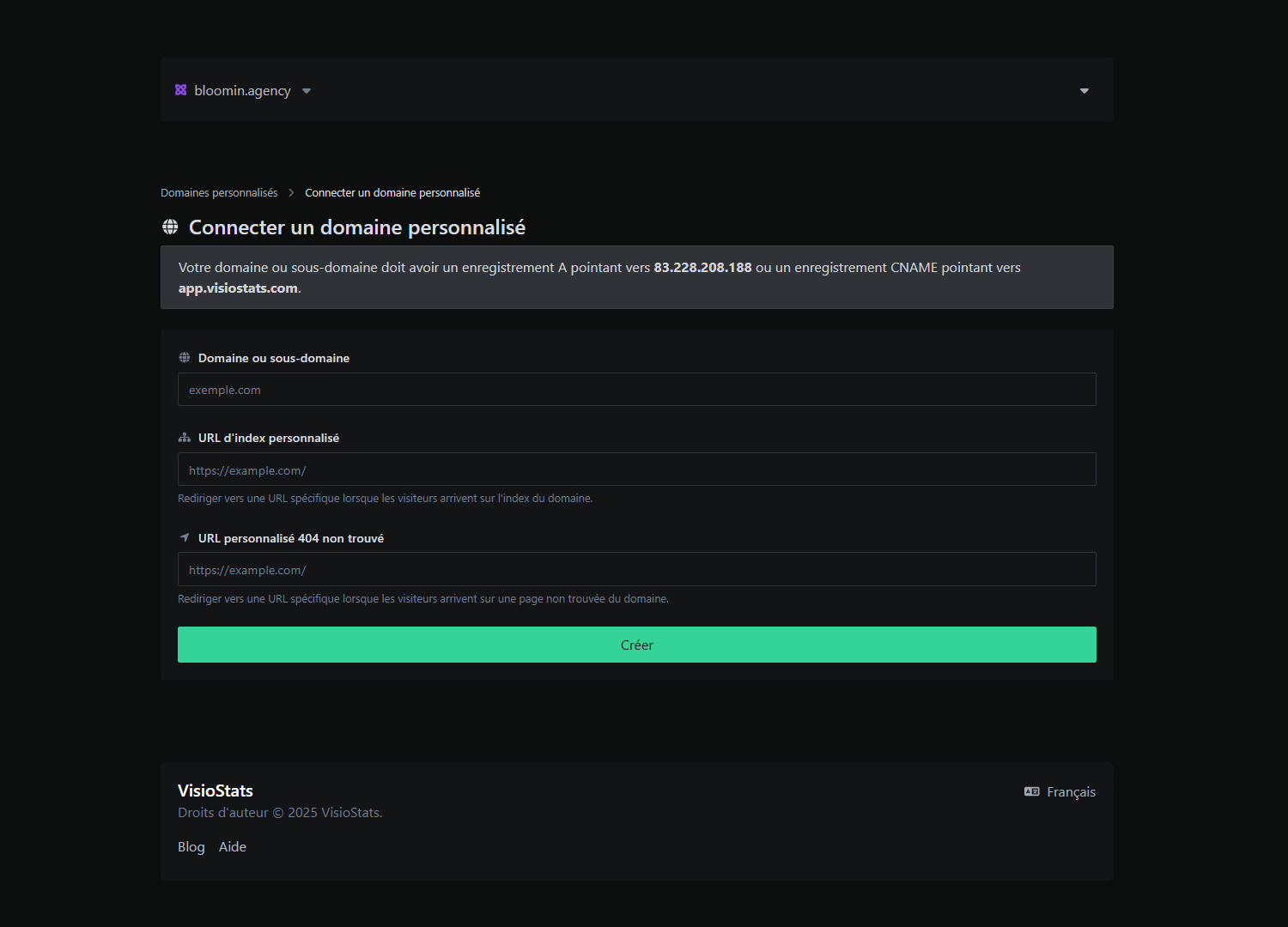Click the sitemap icon beside URL d'index
1288x927 pixels.
(185, 438)
